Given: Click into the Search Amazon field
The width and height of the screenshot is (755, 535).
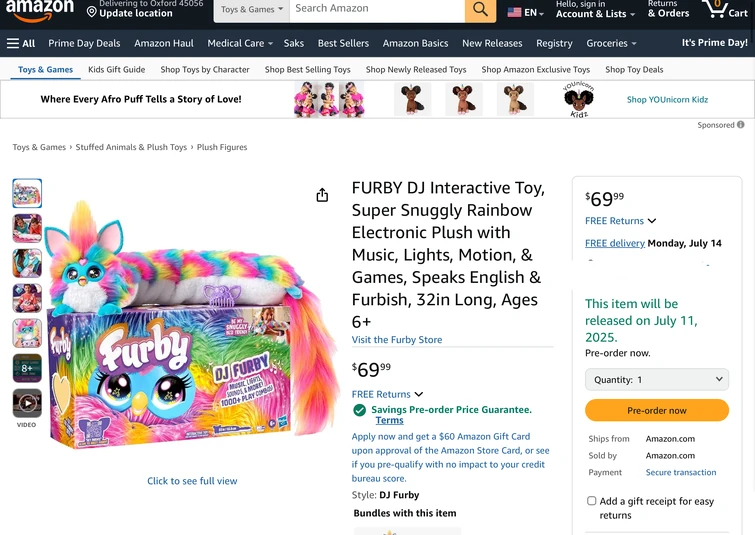Looking at the screenshot, I should click(x=377, y=9).
